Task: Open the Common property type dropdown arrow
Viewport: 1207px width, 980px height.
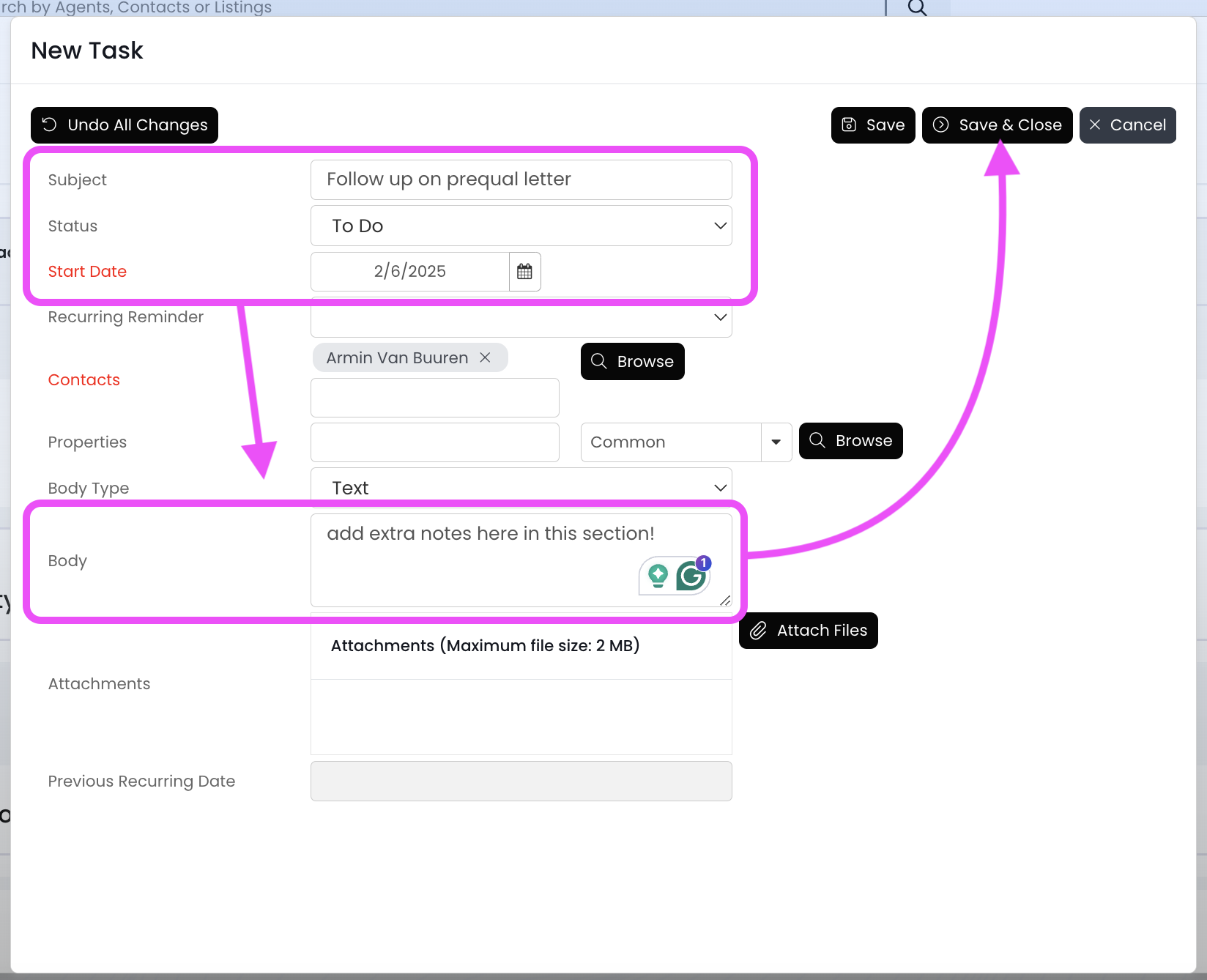Action: coord(776,442)
